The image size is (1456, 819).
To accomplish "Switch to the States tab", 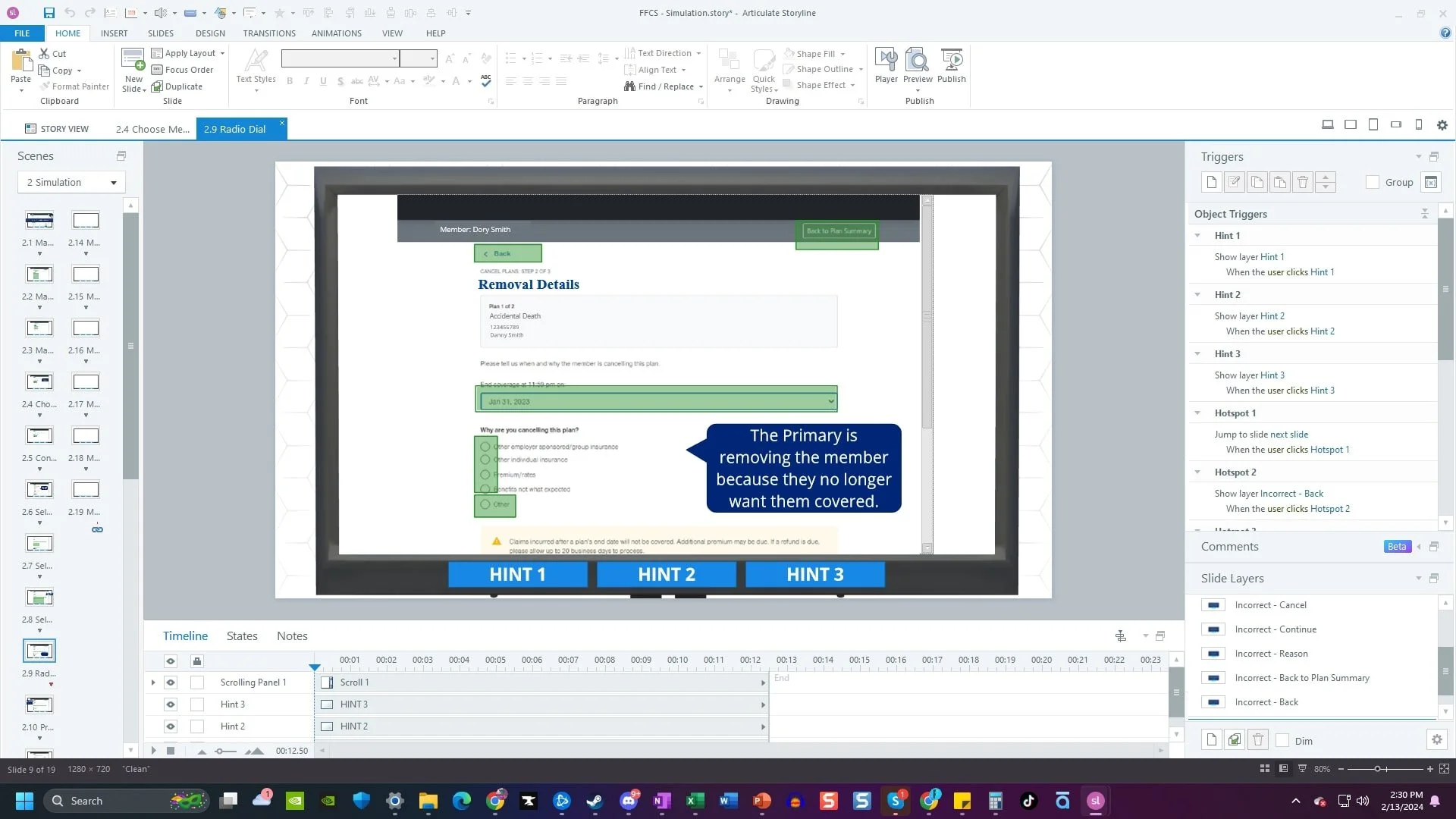I will (242, 636).
